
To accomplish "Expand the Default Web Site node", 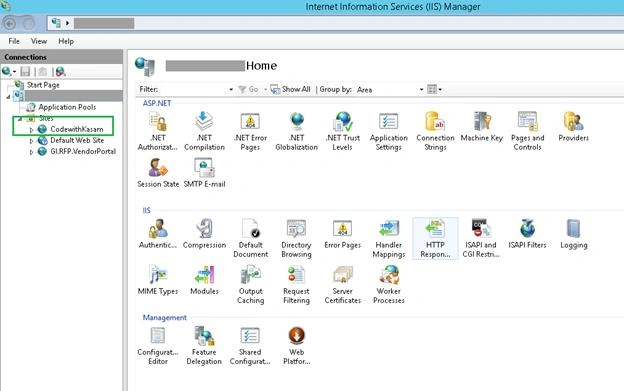I will click(x=31, y=141).
